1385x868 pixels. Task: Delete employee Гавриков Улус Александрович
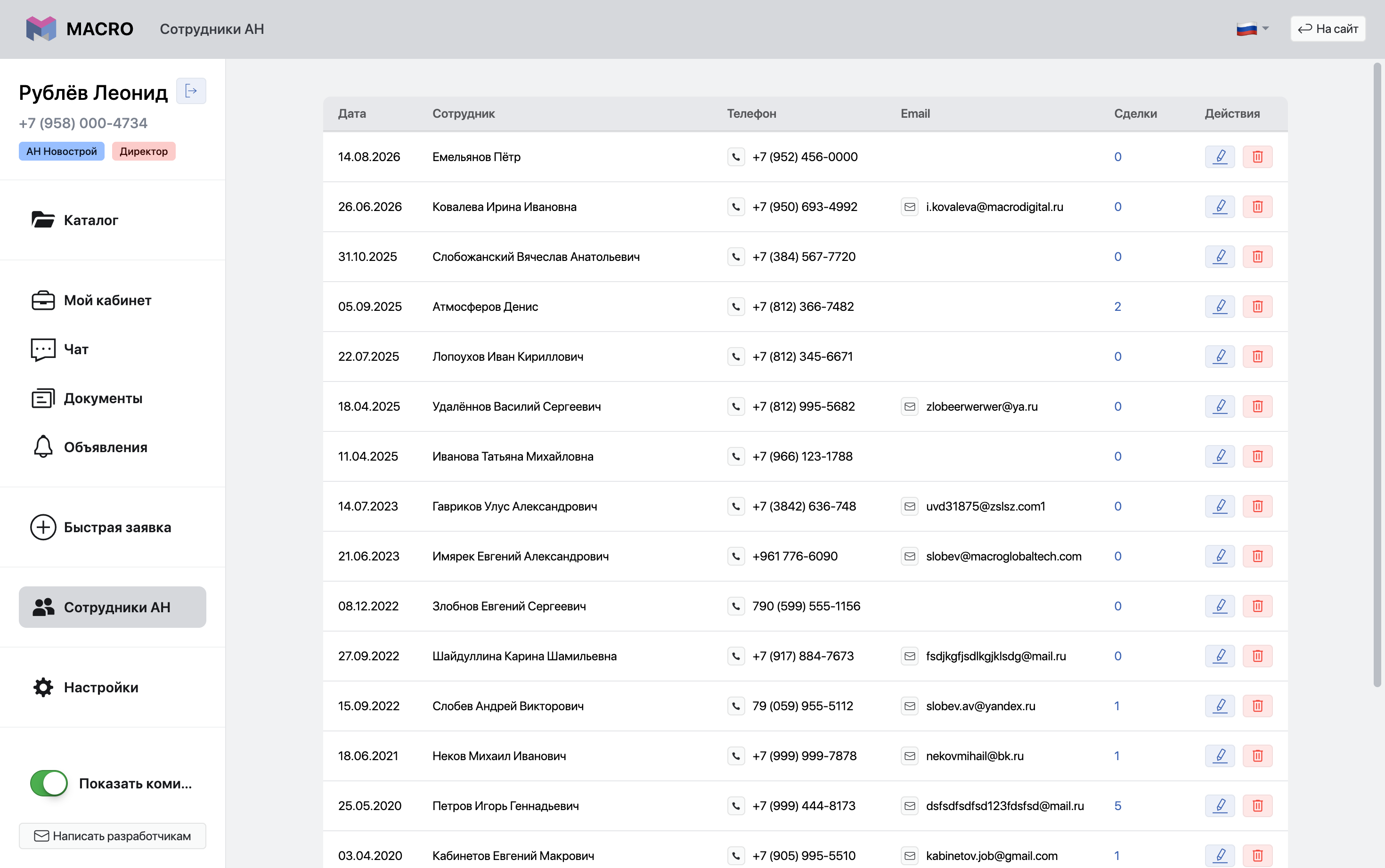1257,506
